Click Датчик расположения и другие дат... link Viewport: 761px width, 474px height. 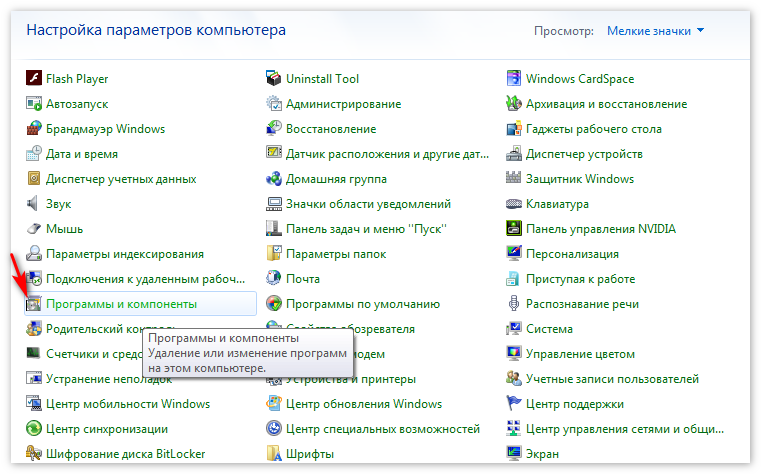387,154
